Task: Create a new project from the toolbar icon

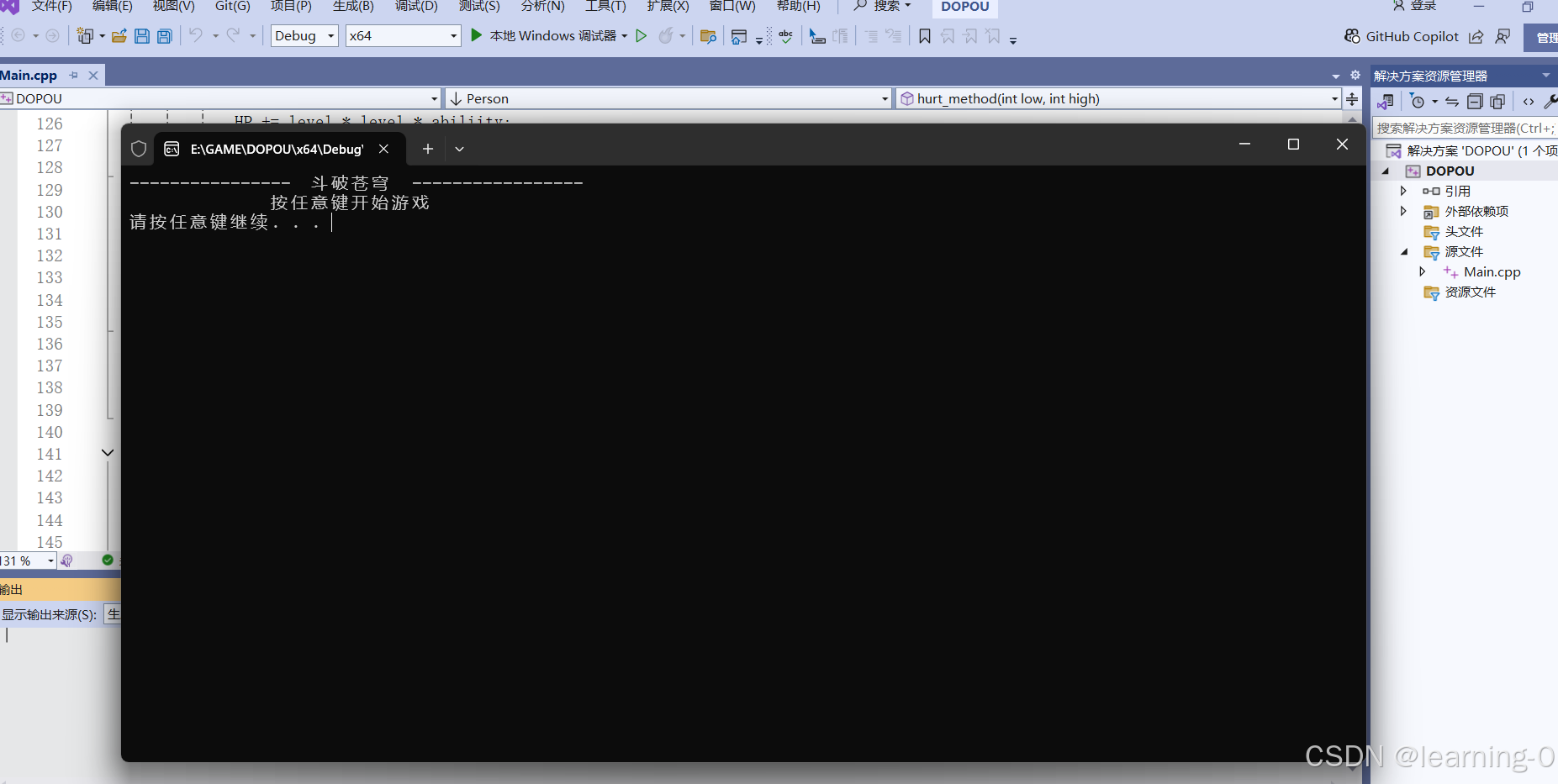Action: (85, 35)
